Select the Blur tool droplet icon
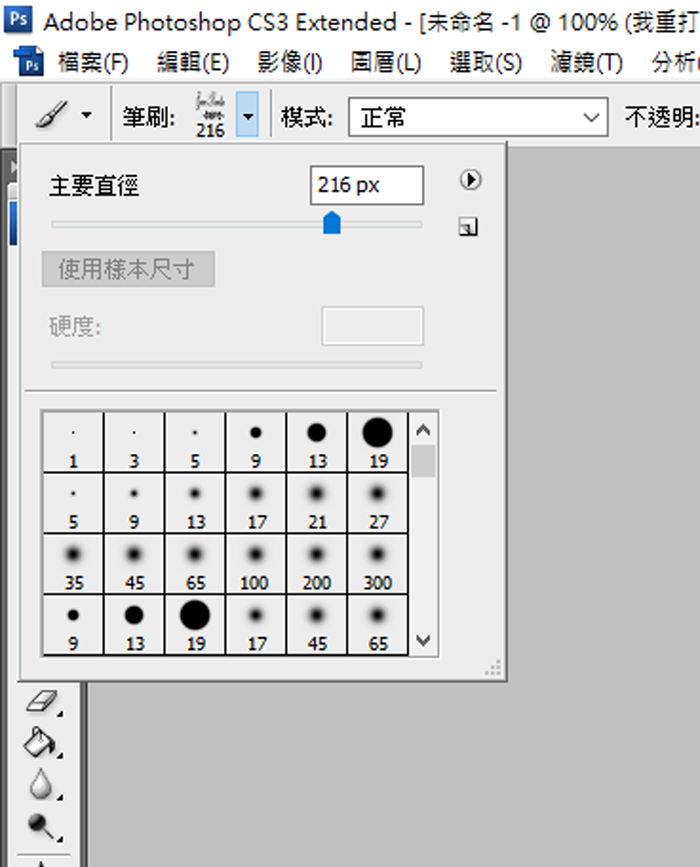Viewport: 700px width, 867px height. [40, 783]
